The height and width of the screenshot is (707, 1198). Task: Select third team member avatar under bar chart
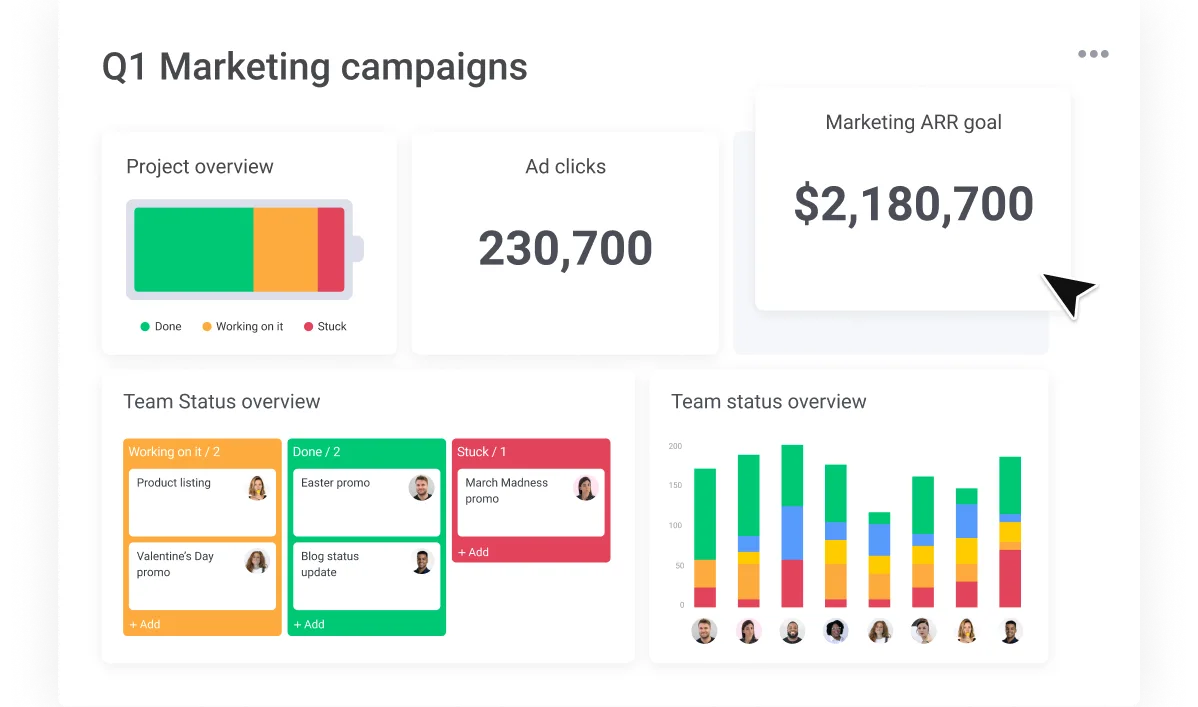[792, 631]
